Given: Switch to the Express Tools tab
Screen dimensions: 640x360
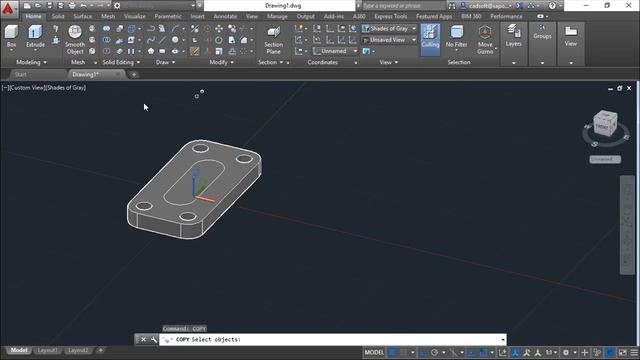Looking at the screenshot, I should [x=391, y=16].
